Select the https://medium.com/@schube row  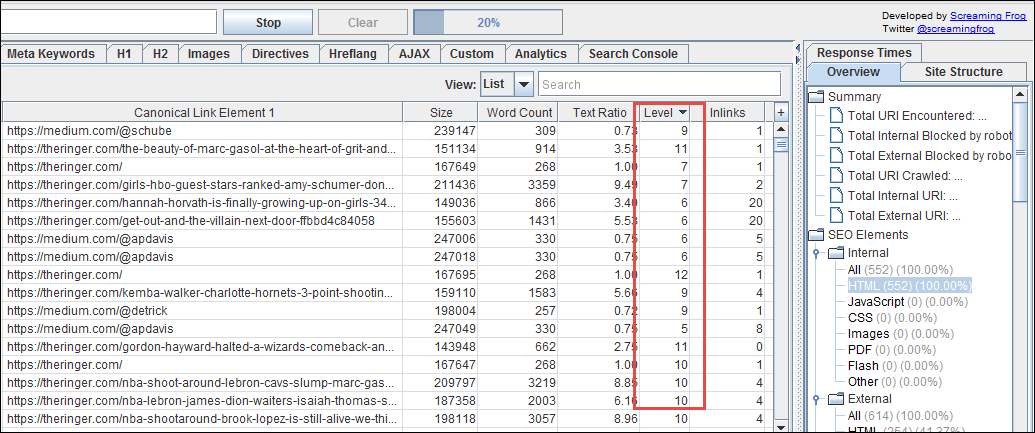[x=386, y=131]
